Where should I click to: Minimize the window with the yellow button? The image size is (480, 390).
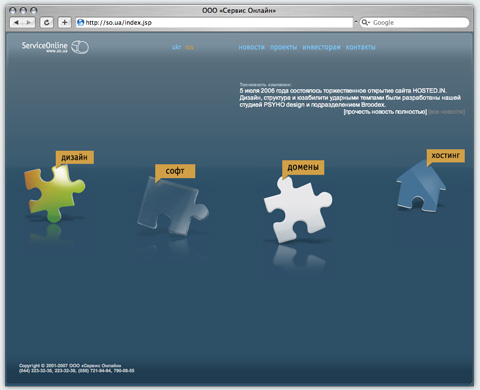point(23,10)
